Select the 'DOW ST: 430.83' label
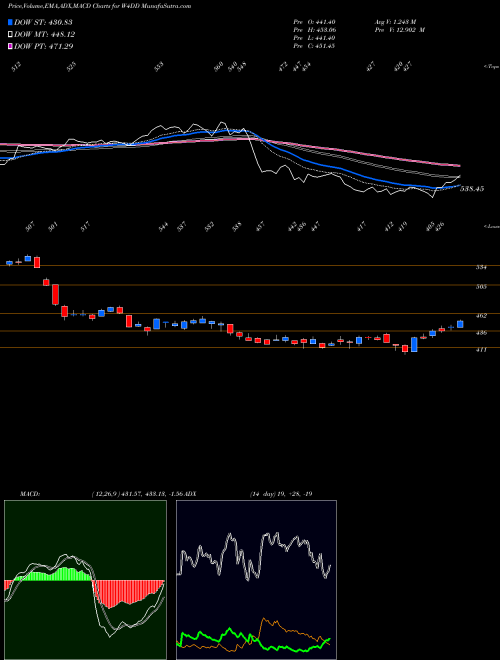The image size is (500, 660). 43,22
